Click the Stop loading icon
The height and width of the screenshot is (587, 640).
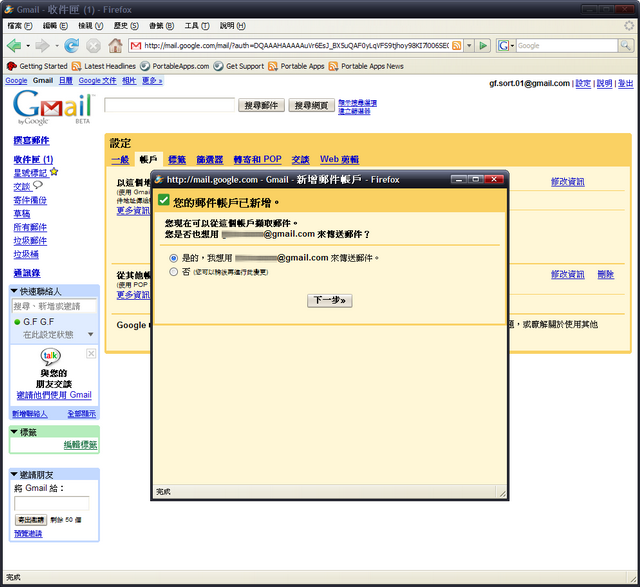(x=93, y=45)
